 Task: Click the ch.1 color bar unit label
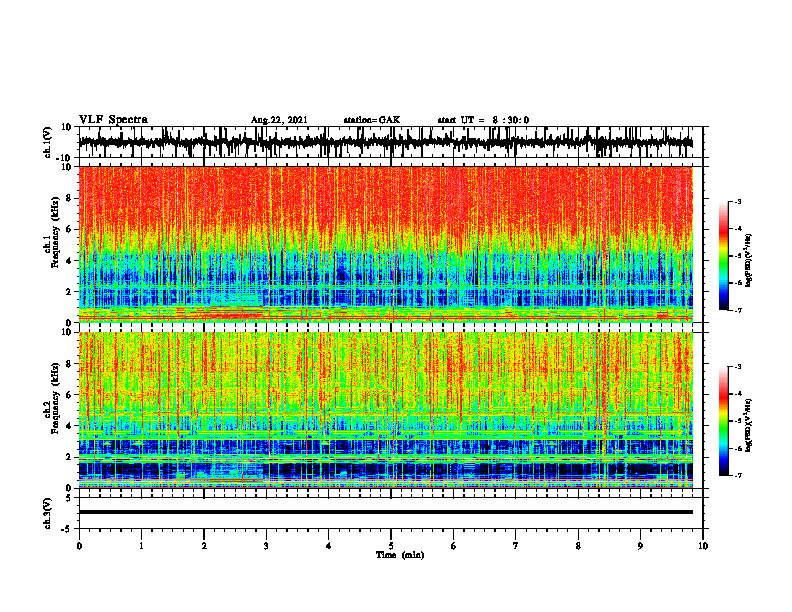(x=748, y=261)
